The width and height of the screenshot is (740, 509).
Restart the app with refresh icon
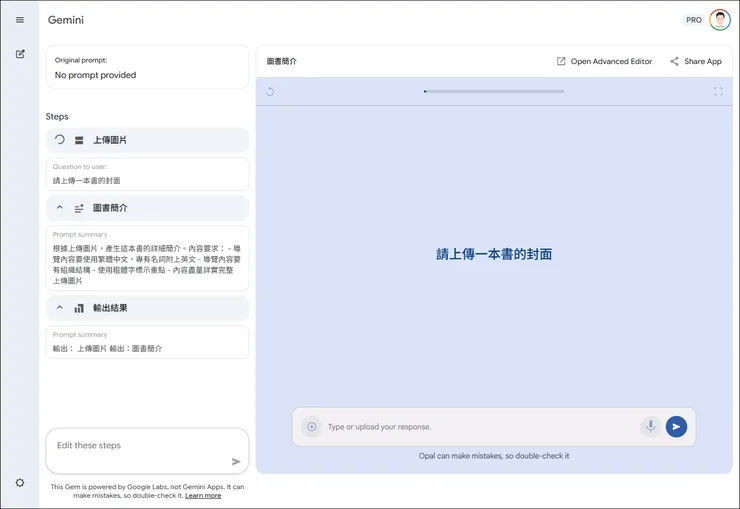pos(270,92)
